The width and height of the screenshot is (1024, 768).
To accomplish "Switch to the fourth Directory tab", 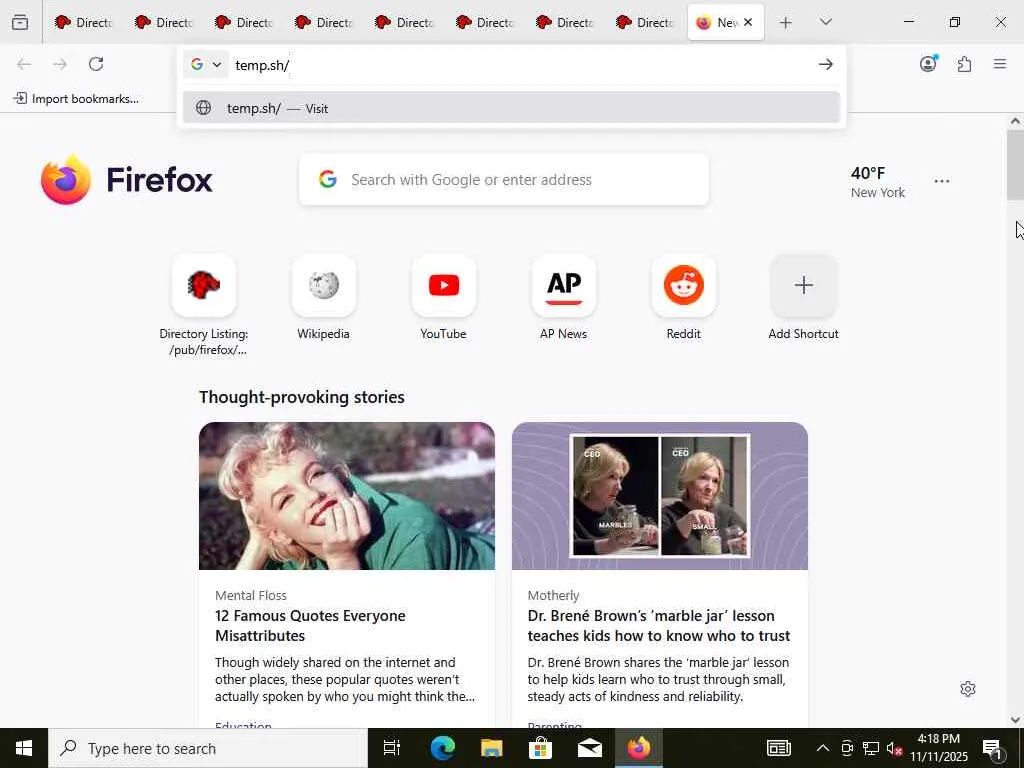I will 323,22.
